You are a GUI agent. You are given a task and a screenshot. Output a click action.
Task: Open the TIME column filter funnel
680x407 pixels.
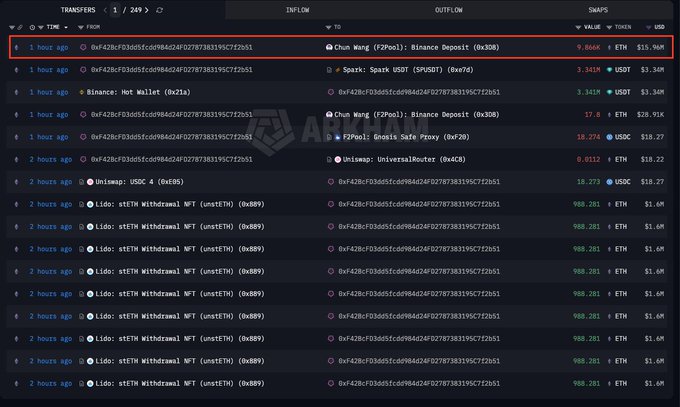point(41,27)
